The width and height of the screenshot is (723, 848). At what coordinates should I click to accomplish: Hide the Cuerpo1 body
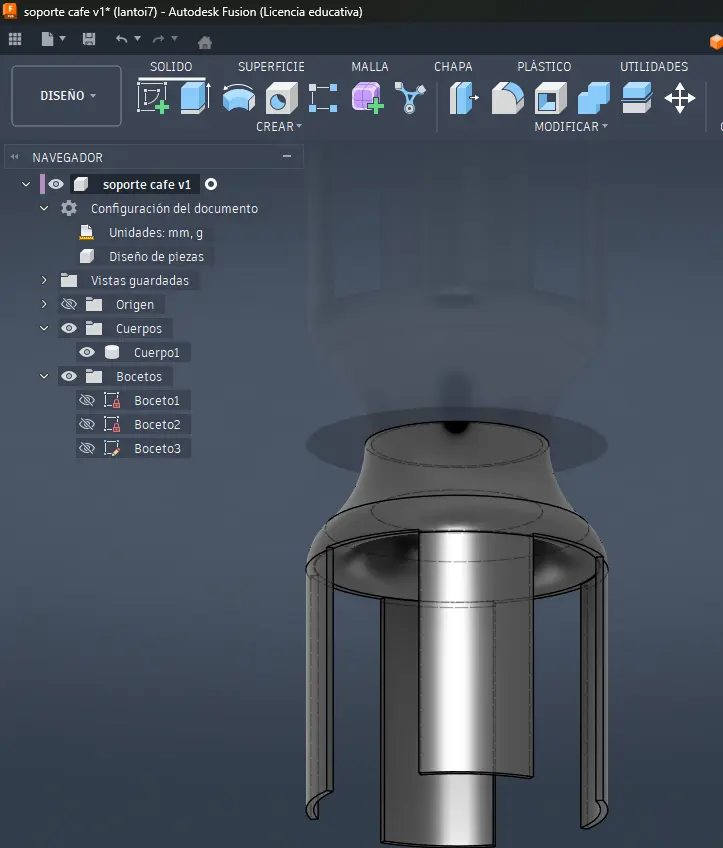coord(87,352)
